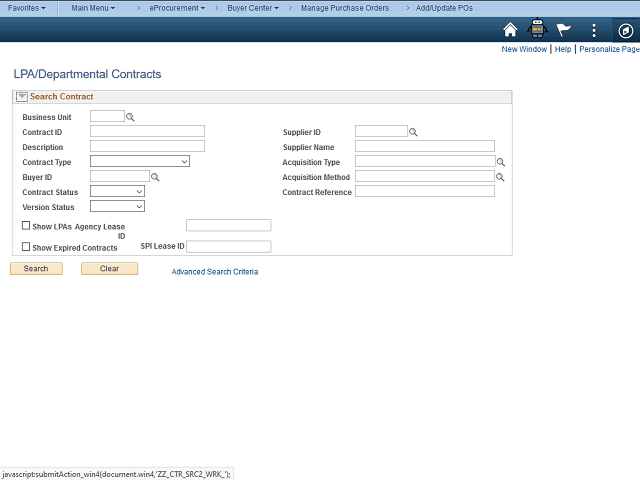The width and height of the screenshot is (640, 480).
Task: Collapse the Search Contract section
Action: click(x=22, y=97)
